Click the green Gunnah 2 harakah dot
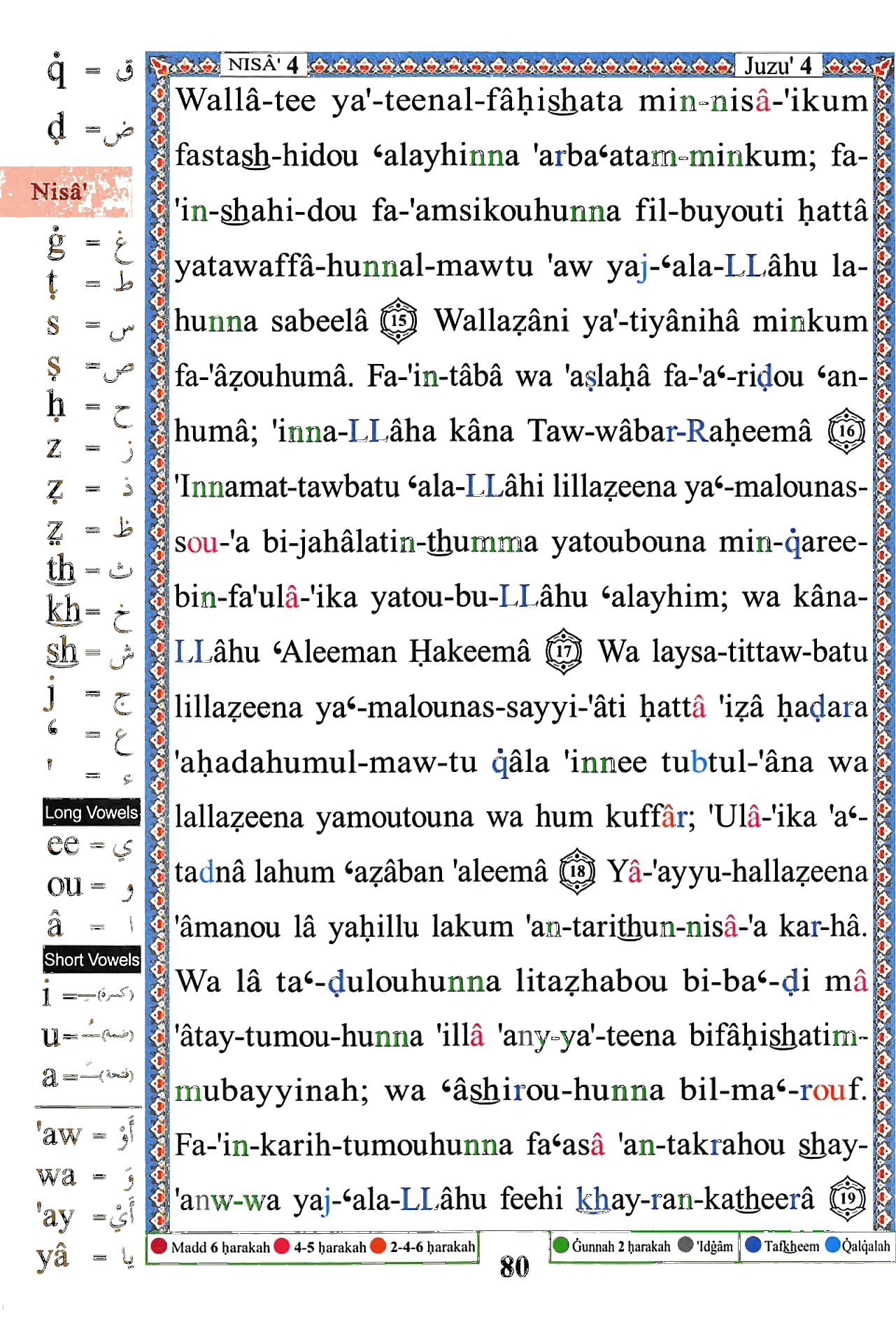 (561, 1246)
